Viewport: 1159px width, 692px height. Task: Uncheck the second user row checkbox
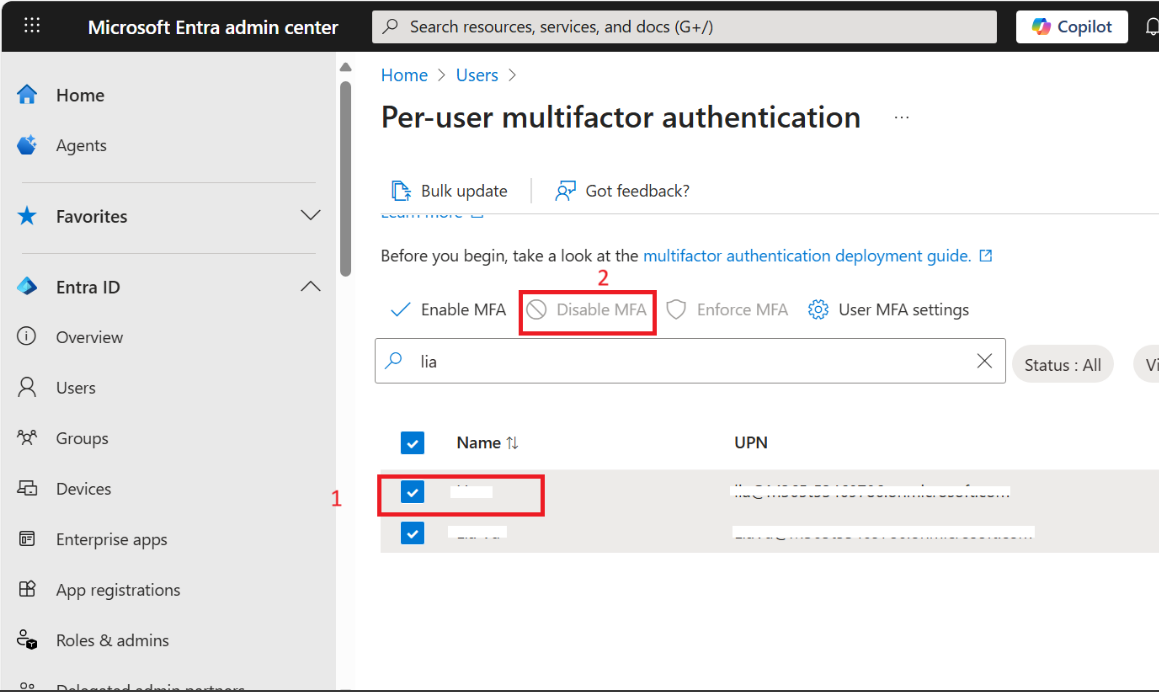coord(413,533)
